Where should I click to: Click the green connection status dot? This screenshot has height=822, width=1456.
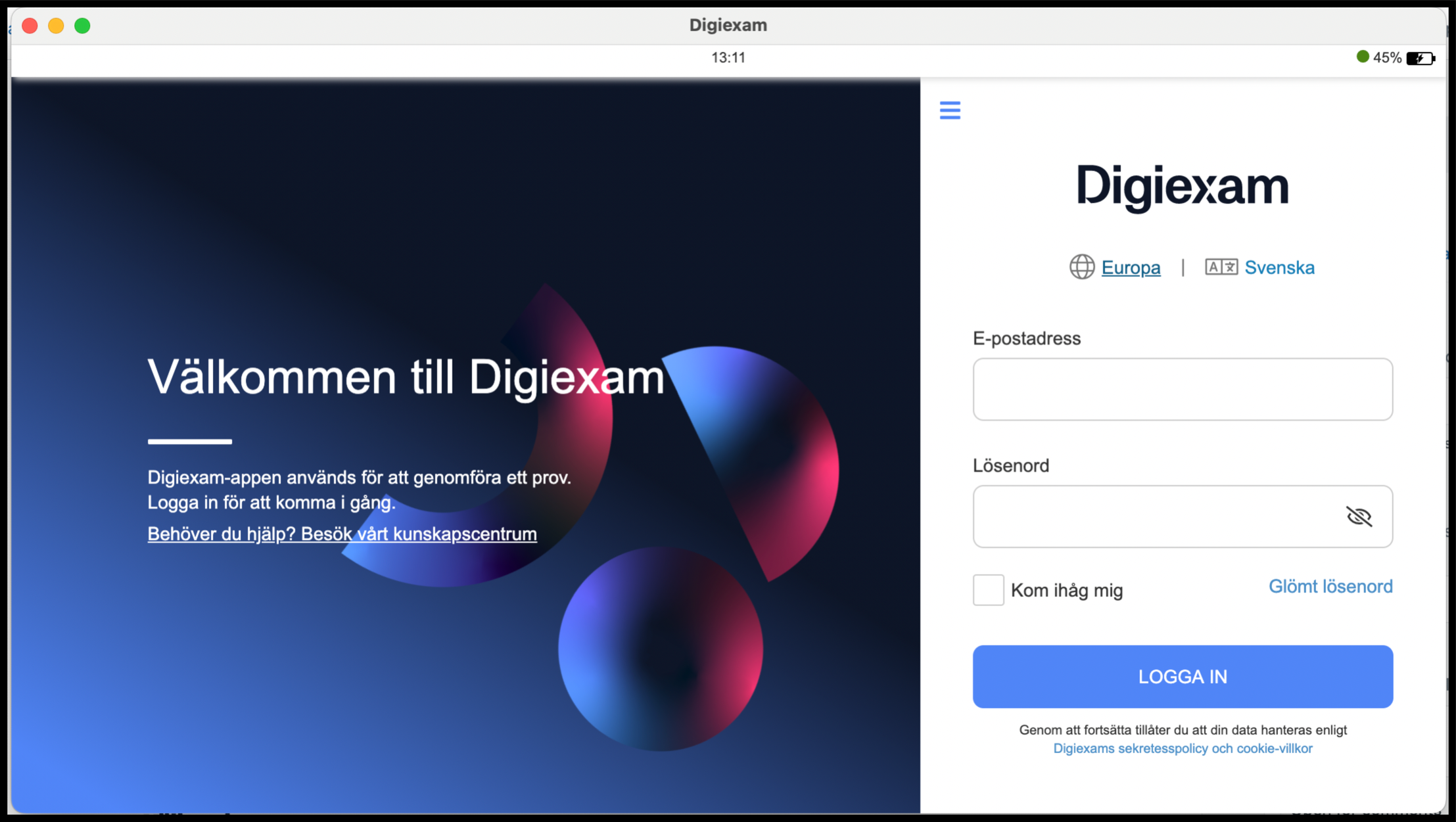tap(1363, 57)
